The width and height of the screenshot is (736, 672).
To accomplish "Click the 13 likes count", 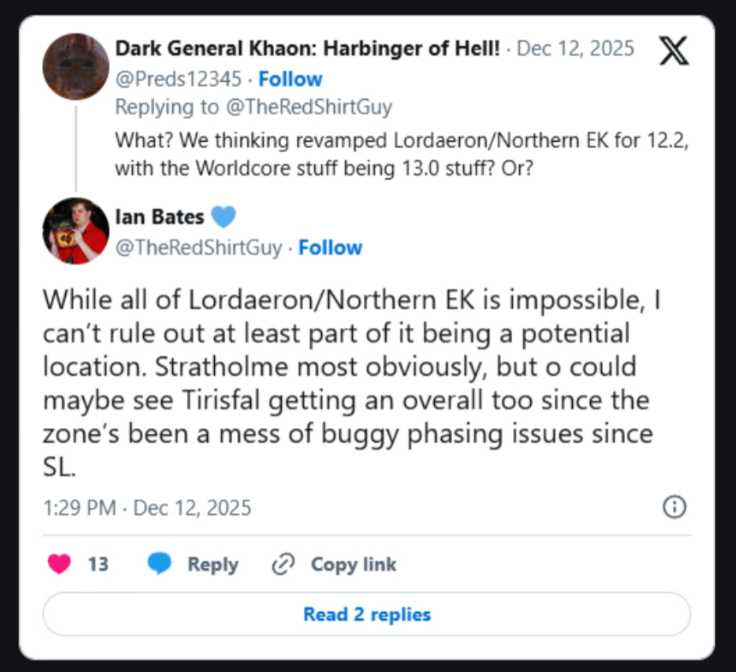I will click(98, 564).
